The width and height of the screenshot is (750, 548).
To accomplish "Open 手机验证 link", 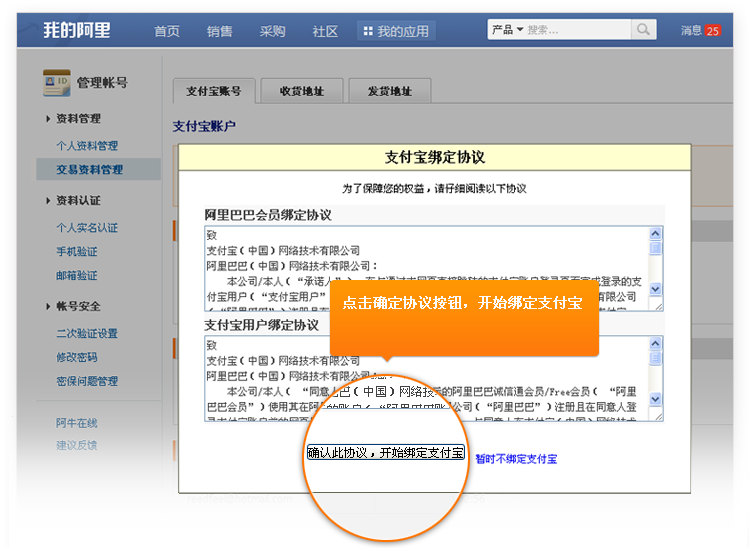I will pos(77,252).
